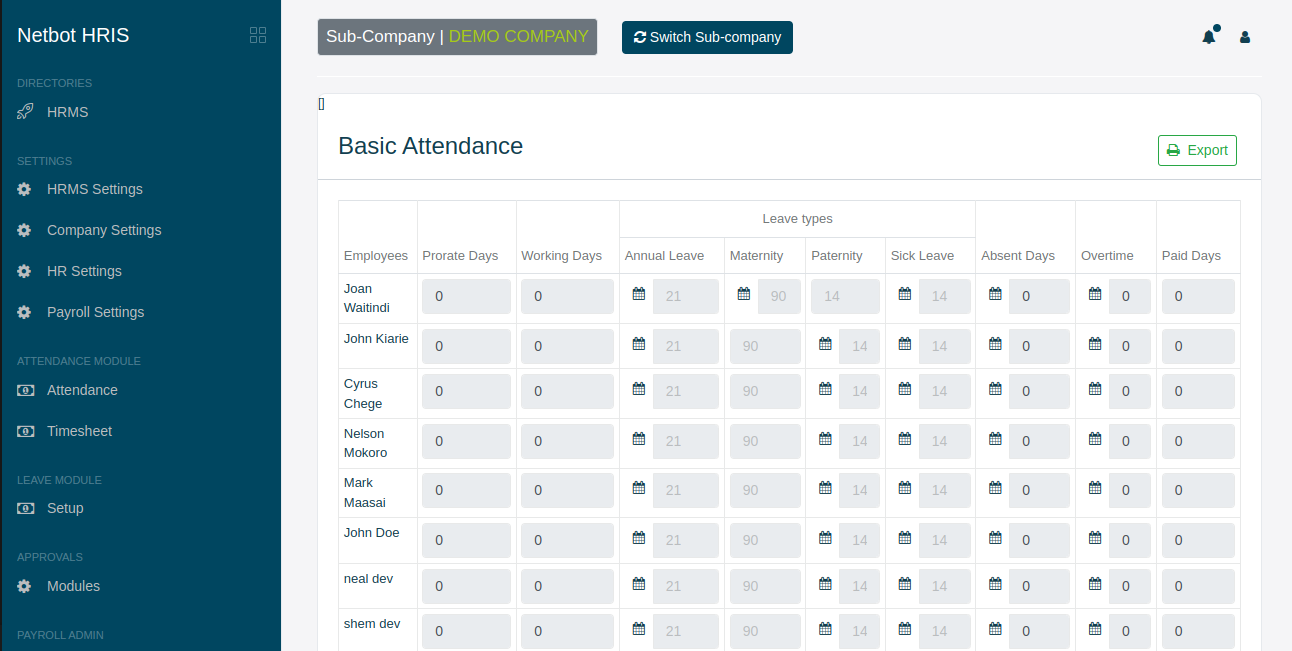This screenshot has width=1292, height=651.
Task: Open John Doe's Absent Days calendar icon
Action: click(x=995, y=538)
